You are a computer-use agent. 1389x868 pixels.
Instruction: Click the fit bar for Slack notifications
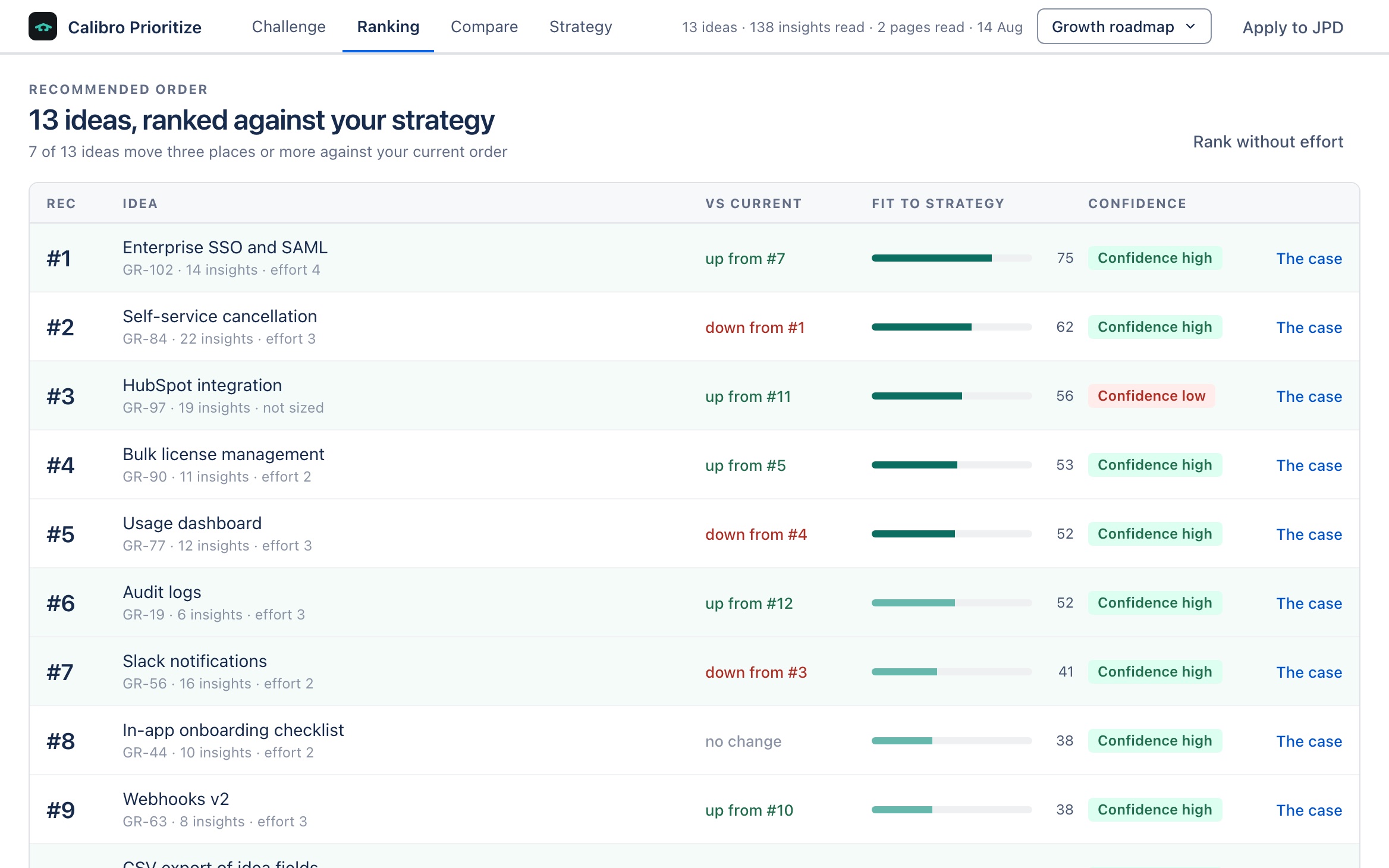(951, 672)
